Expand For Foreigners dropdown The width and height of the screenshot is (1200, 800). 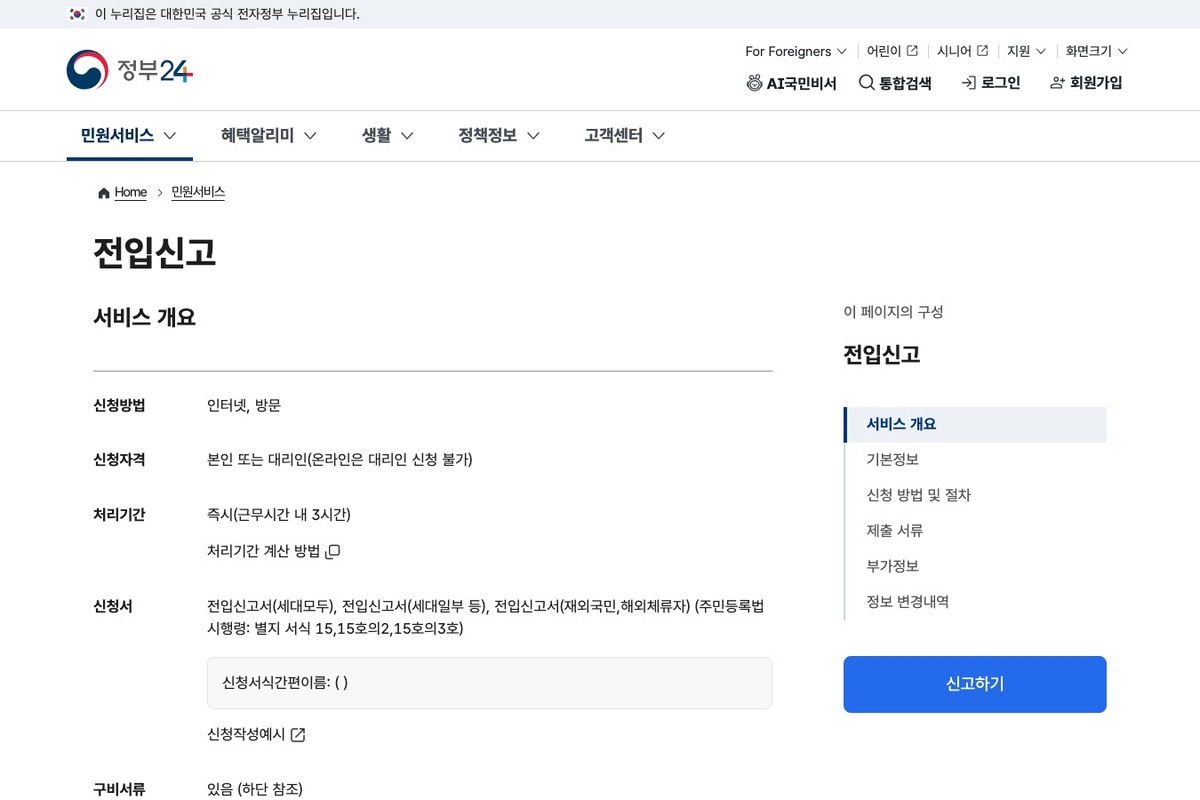point(796,51)
